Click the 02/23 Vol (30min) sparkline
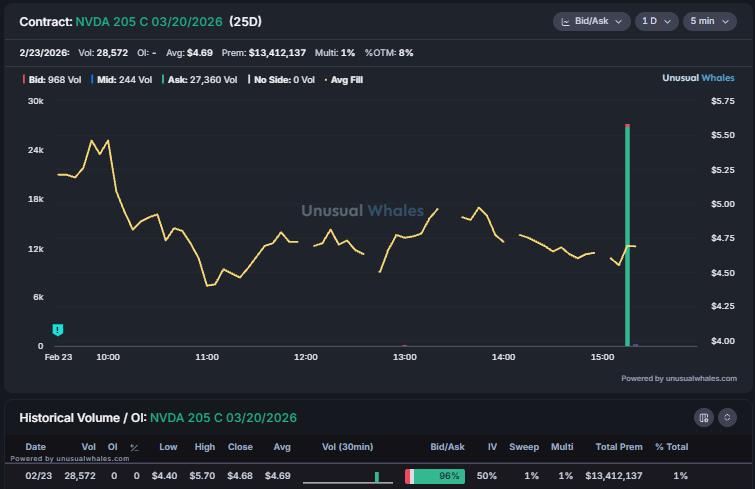The image size is (755, 489). [348, 477]
